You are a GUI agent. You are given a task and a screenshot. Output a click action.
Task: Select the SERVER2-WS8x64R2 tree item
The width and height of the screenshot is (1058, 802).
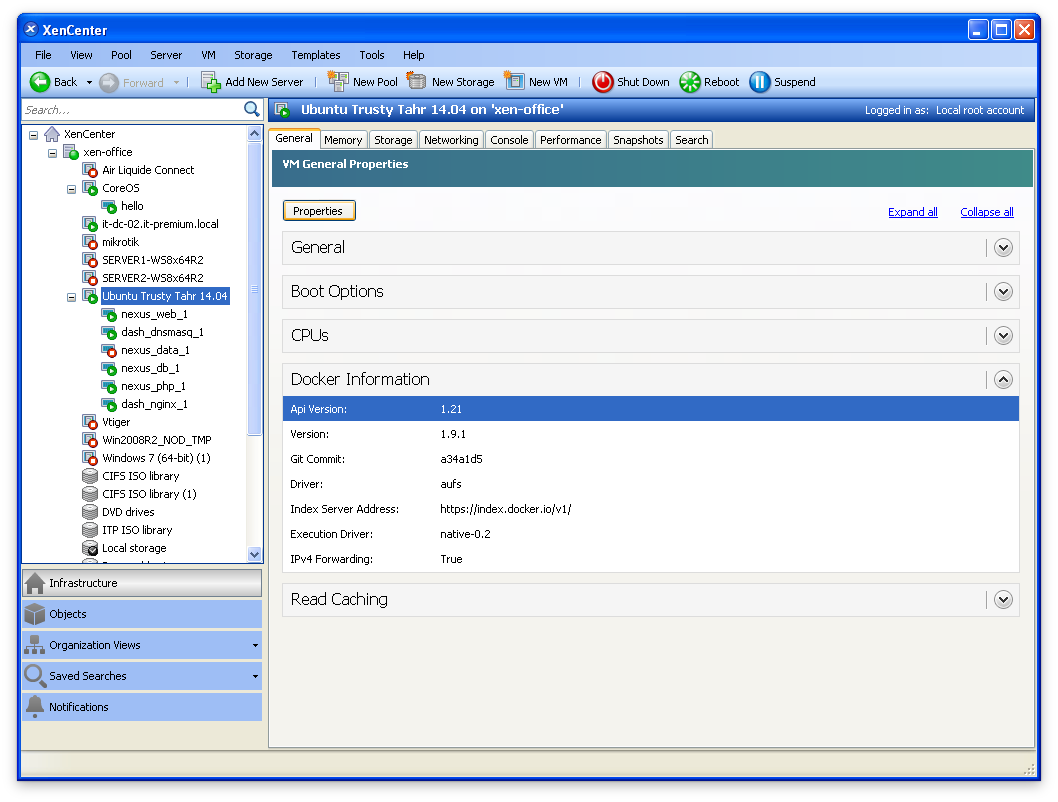(152, 279)
